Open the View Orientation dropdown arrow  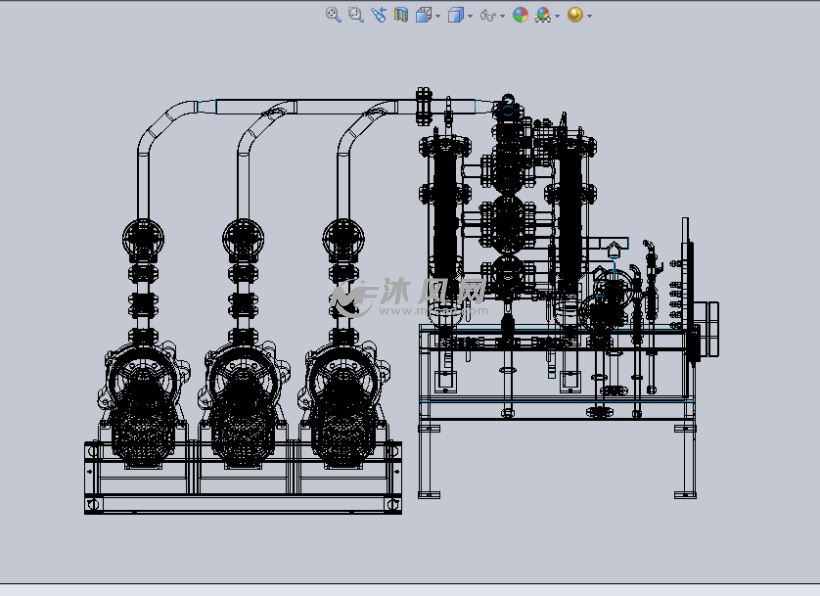click(x=437, y=16)
